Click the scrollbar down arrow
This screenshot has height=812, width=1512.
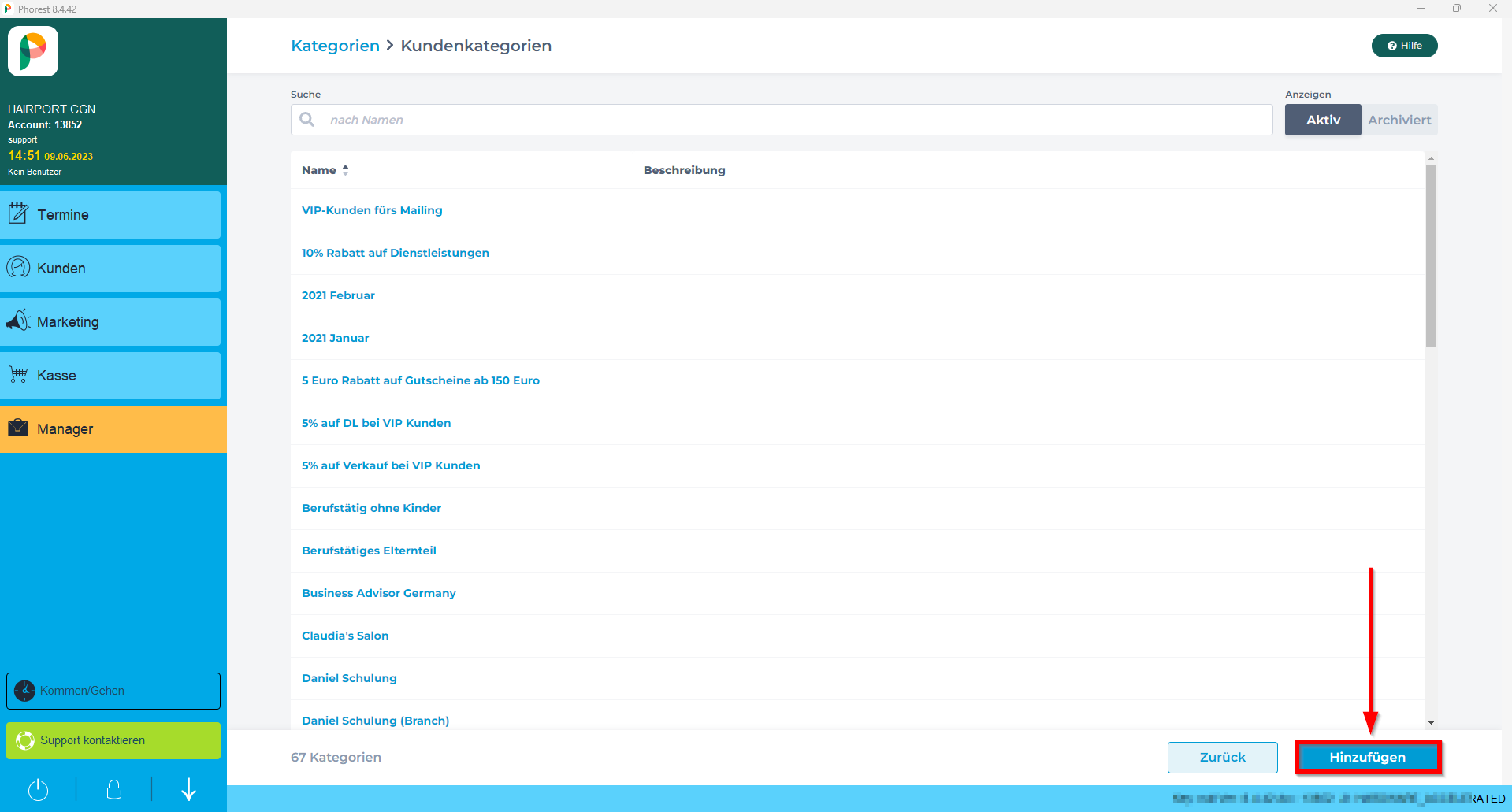pyautogui.click(x=1431, y=723)
